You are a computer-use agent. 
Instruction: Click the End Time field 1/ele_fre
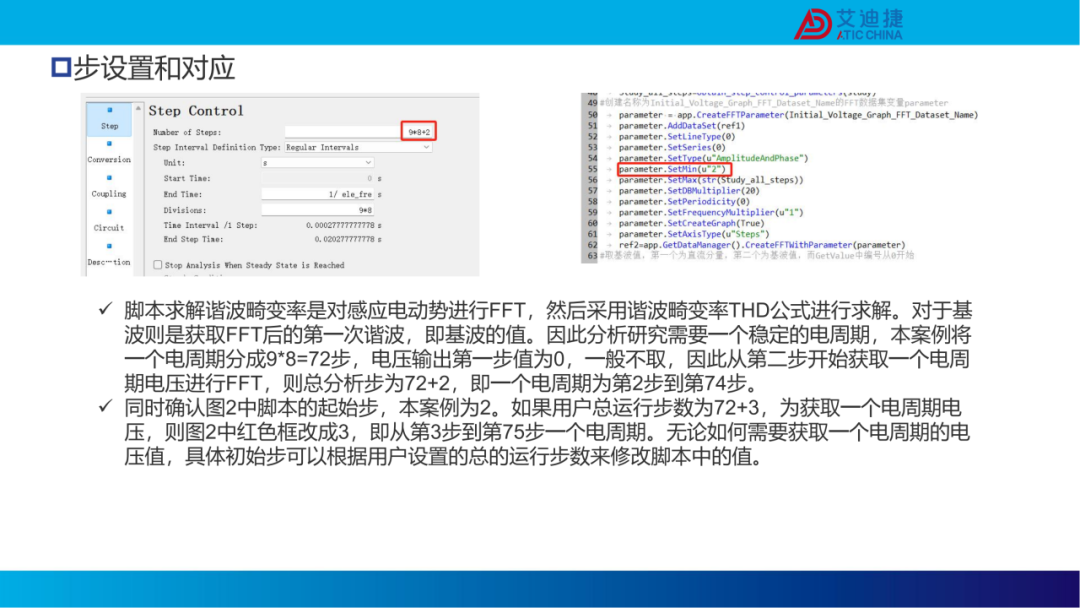[x=318, y=194]
